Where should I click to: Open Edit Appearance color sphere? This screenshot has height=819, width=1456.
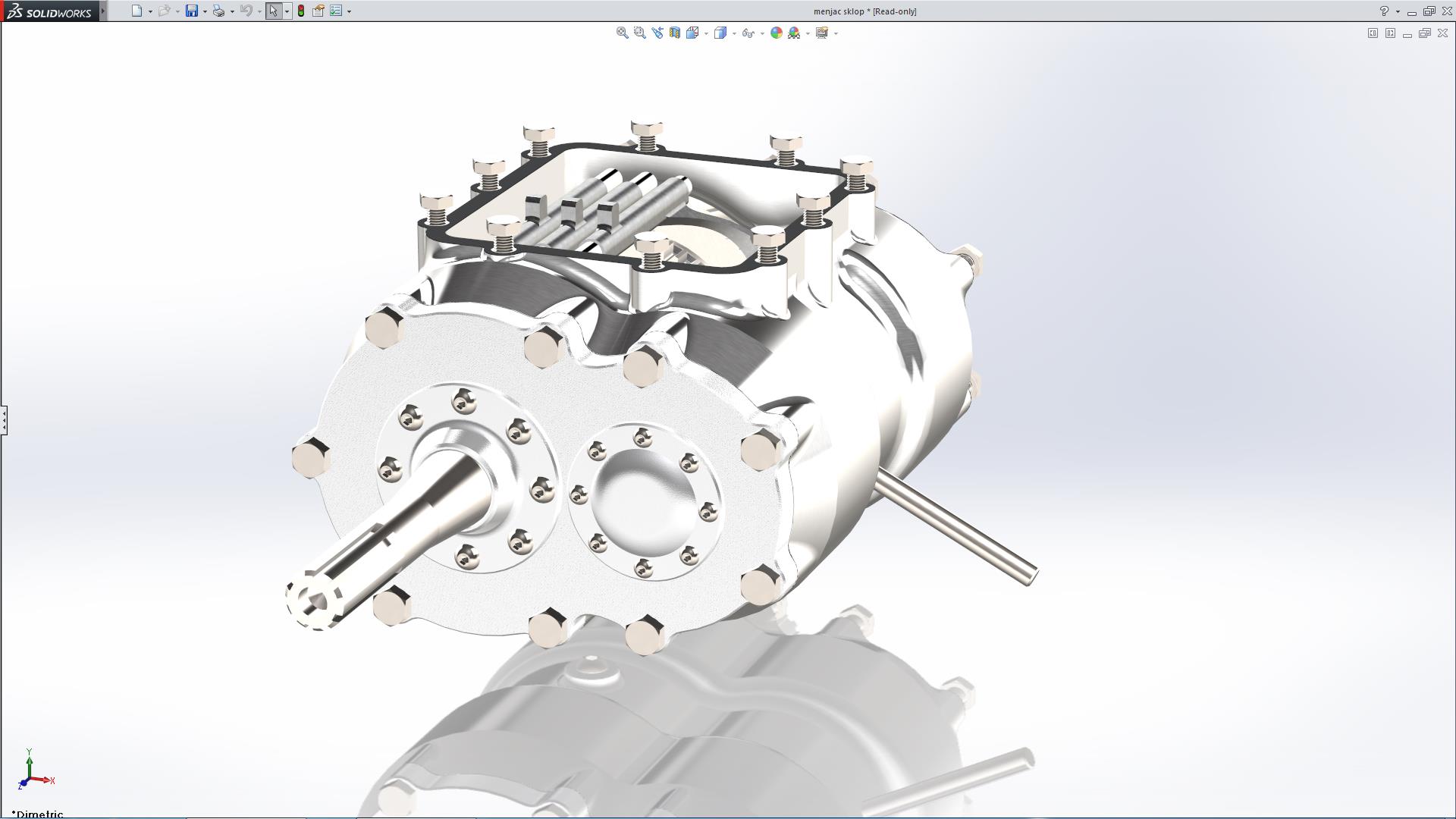(776, 33)
